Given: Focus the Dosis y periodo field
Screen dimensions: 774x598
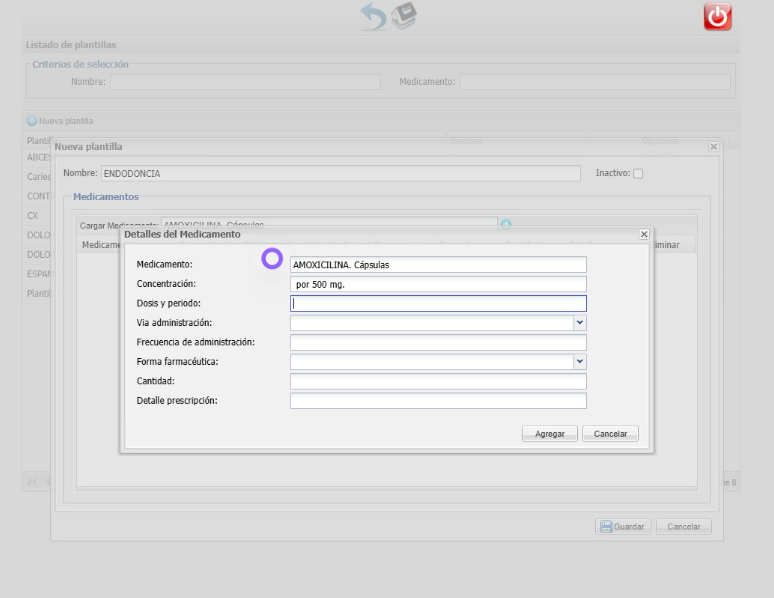Looking at the screenshot, I should [438, 304].
